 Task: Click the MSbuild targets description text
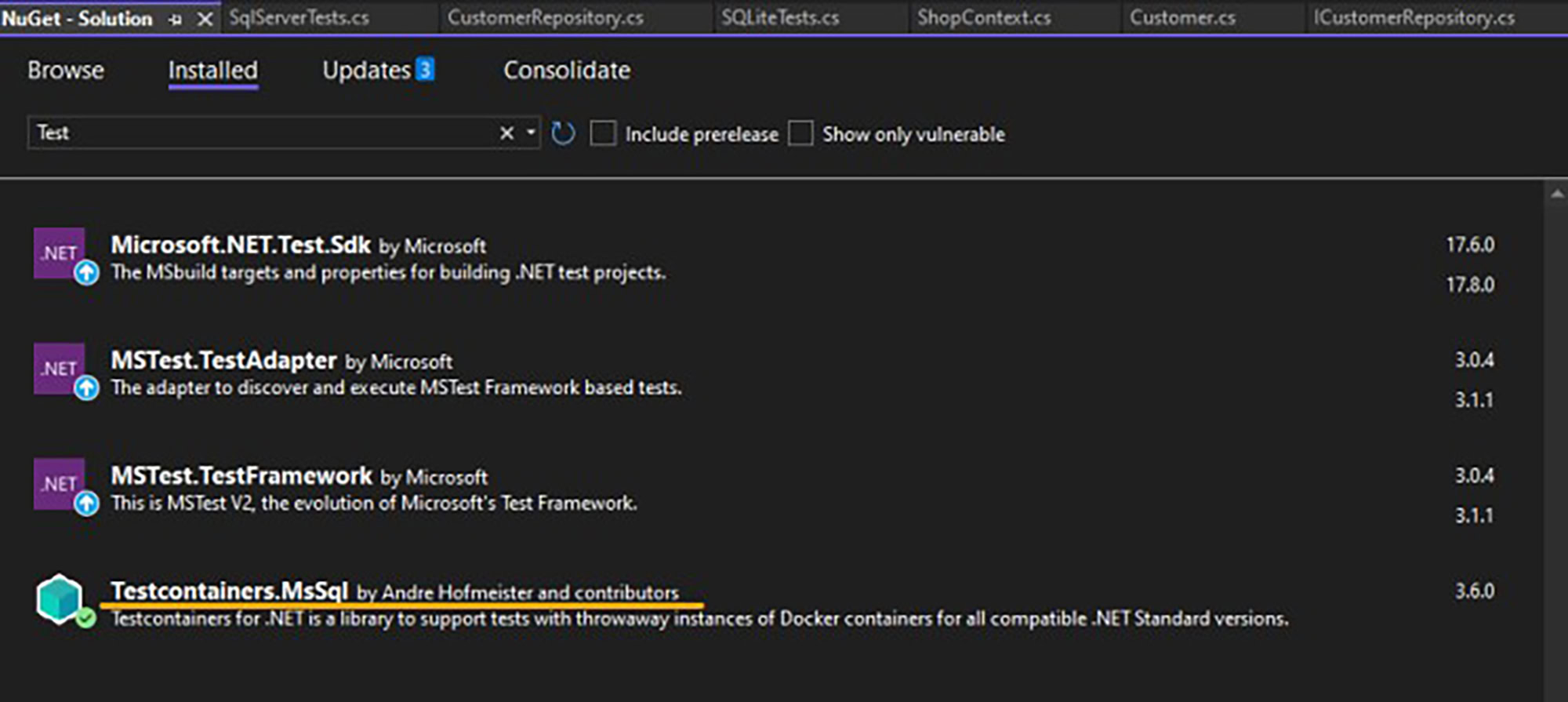388,273
